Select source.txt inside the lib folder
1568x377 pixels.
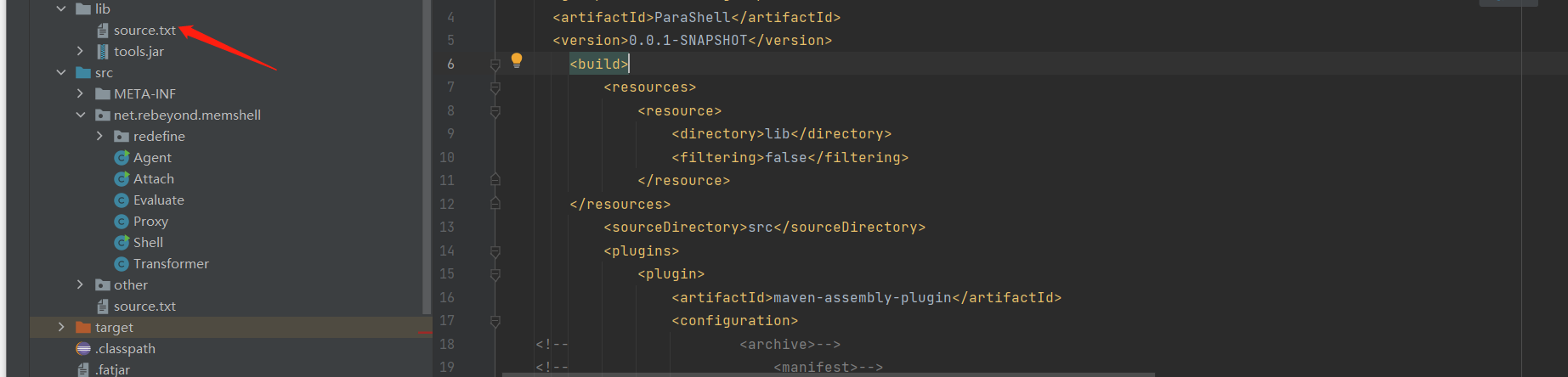click(144, 31)
